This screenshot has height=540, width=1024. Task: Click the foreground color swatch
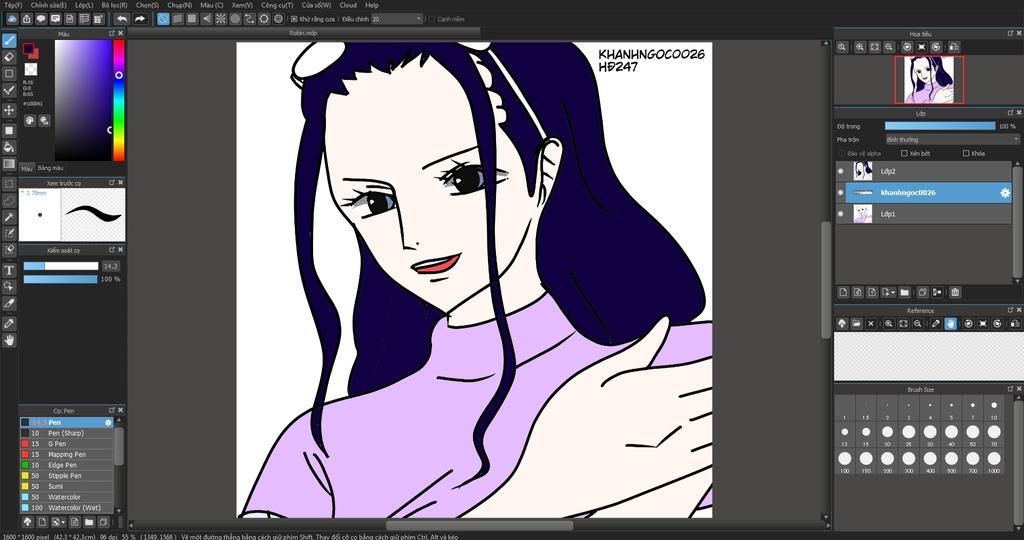[x=28, y=48]
